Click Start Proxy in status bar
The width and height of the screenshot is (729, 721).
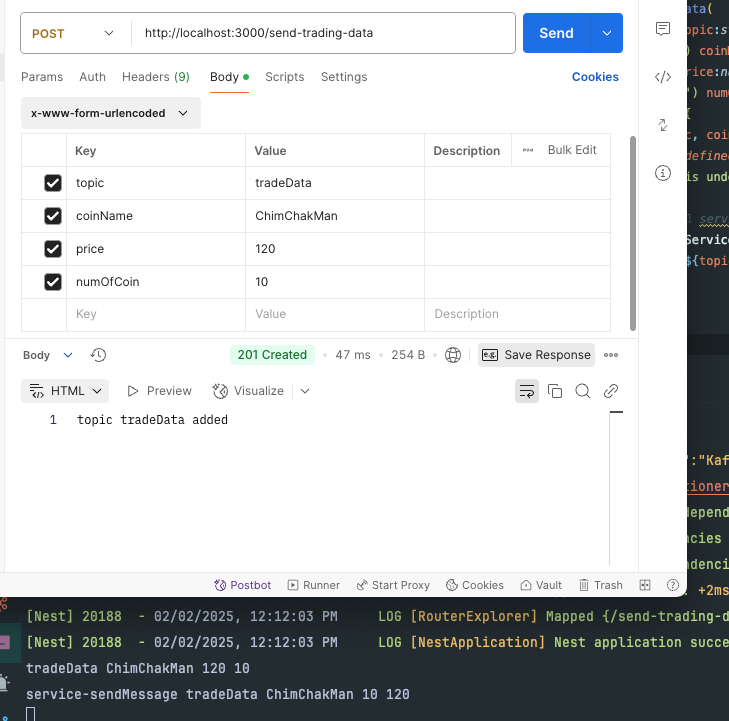[393, 585]
